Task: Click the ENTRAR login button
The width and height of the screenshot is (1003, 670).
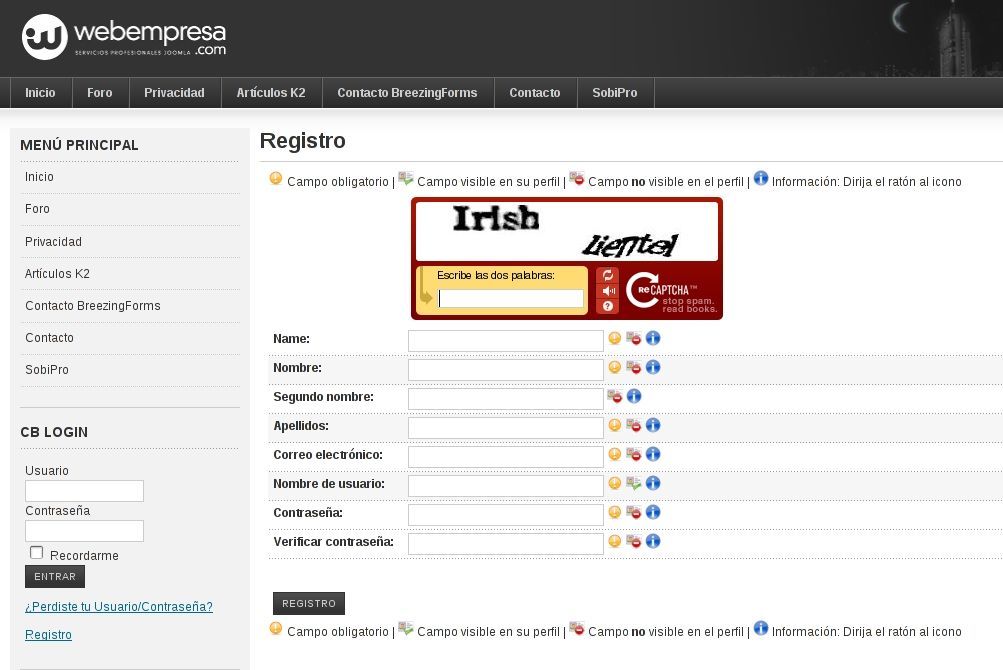Action: pyautogui.click(x=55, y=577)
